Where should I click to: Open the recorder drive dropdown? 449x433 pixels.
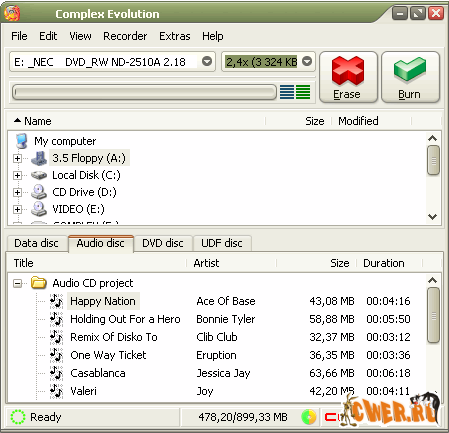point(207,61)
